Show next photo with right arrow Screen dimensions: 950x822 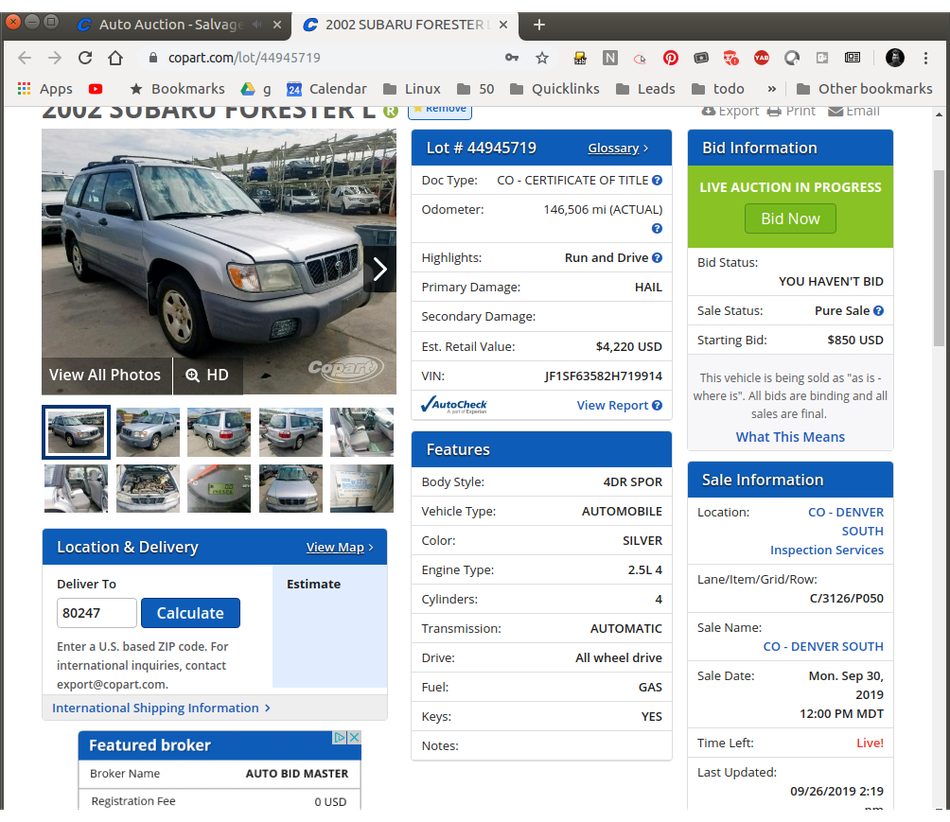(x=380, y=269)
